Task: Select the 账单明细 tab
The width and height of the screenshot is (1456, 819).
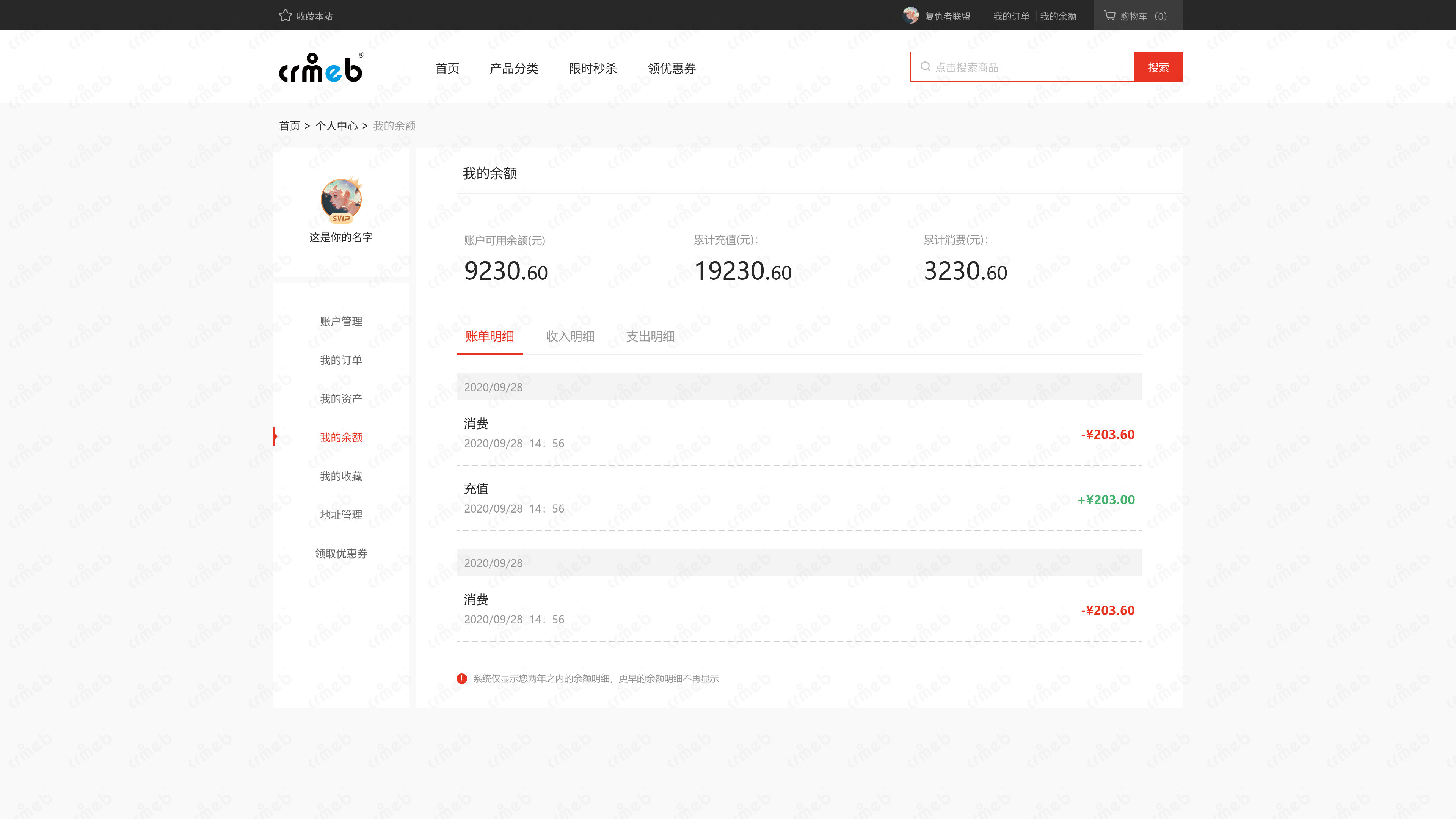Action: pos(490,336)
